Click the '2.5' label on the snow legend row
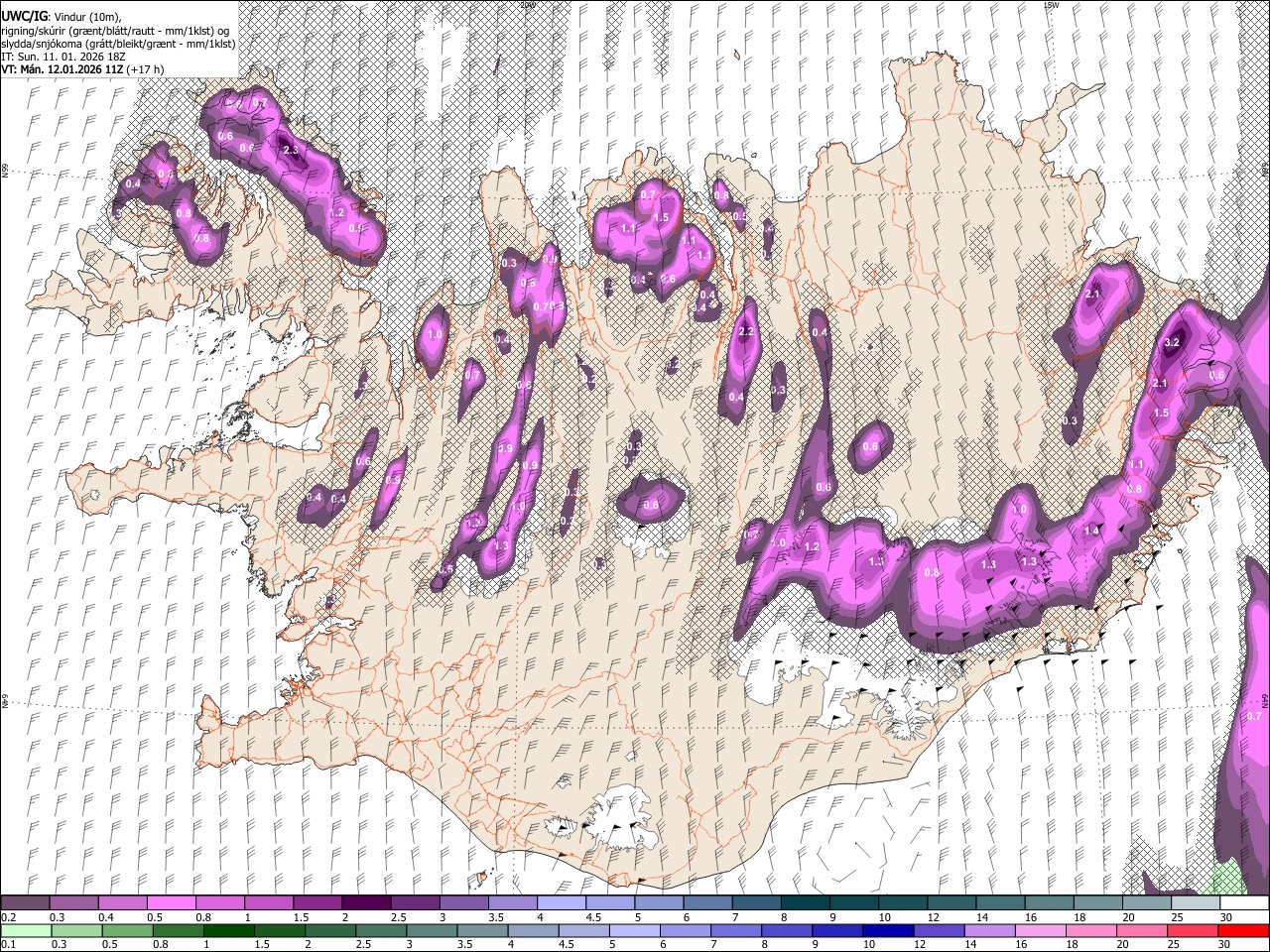 (x=399, y=917)
